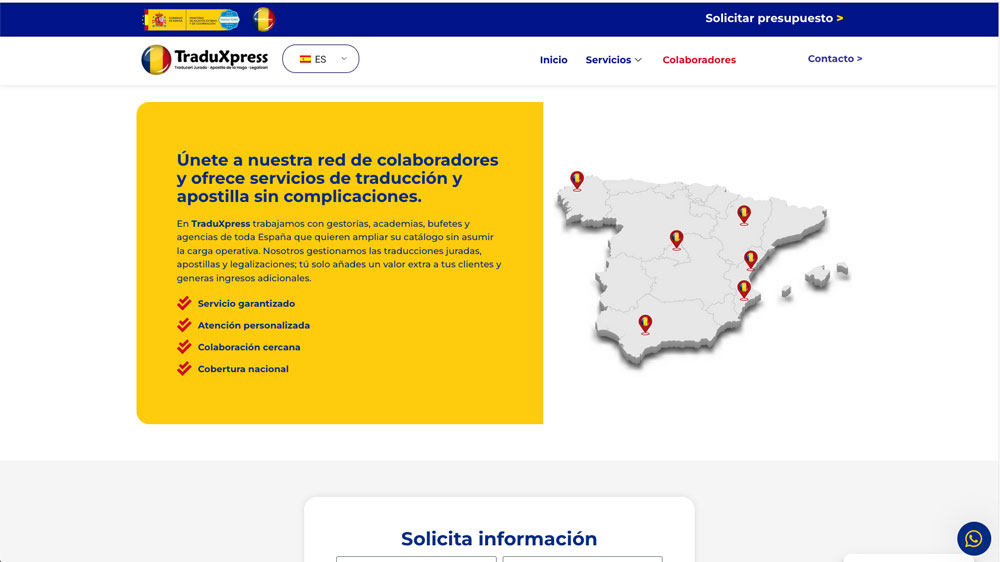Click the round Romanian flag badge in top bar
Image resolution: width=1000 pixels, height=562 pixels.
[x=263, y=19]
